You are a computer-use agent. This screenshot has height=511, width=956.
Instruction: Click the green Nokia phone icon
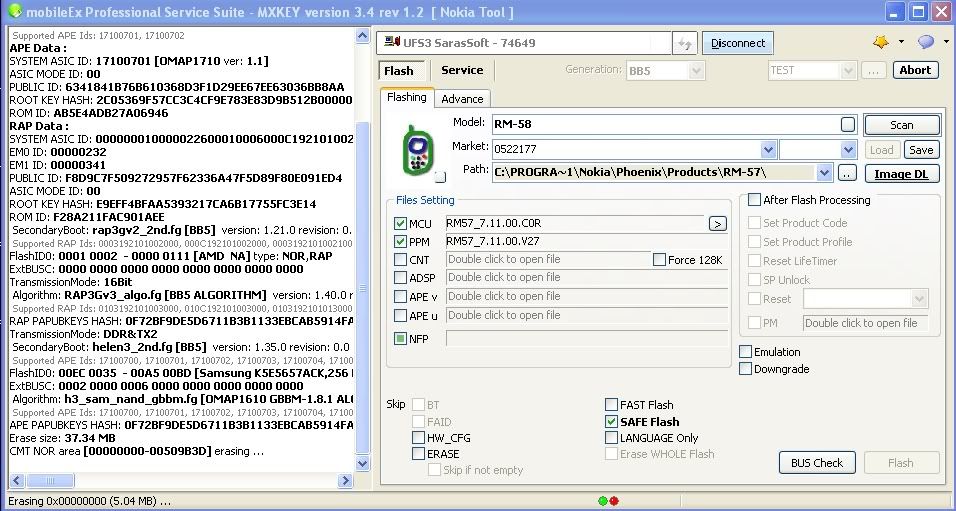coord(418,151)
